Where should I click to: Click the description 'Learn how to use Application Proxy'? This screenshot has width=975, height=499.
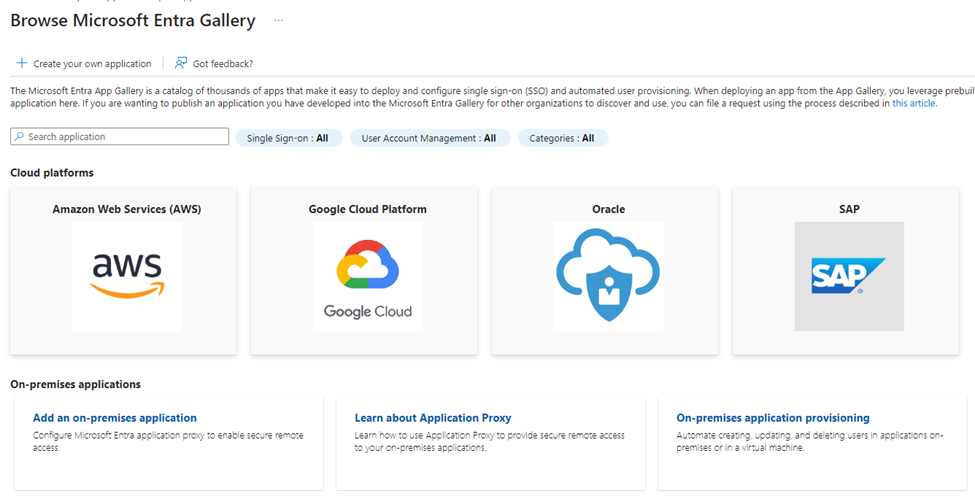[x=489, y=441]
